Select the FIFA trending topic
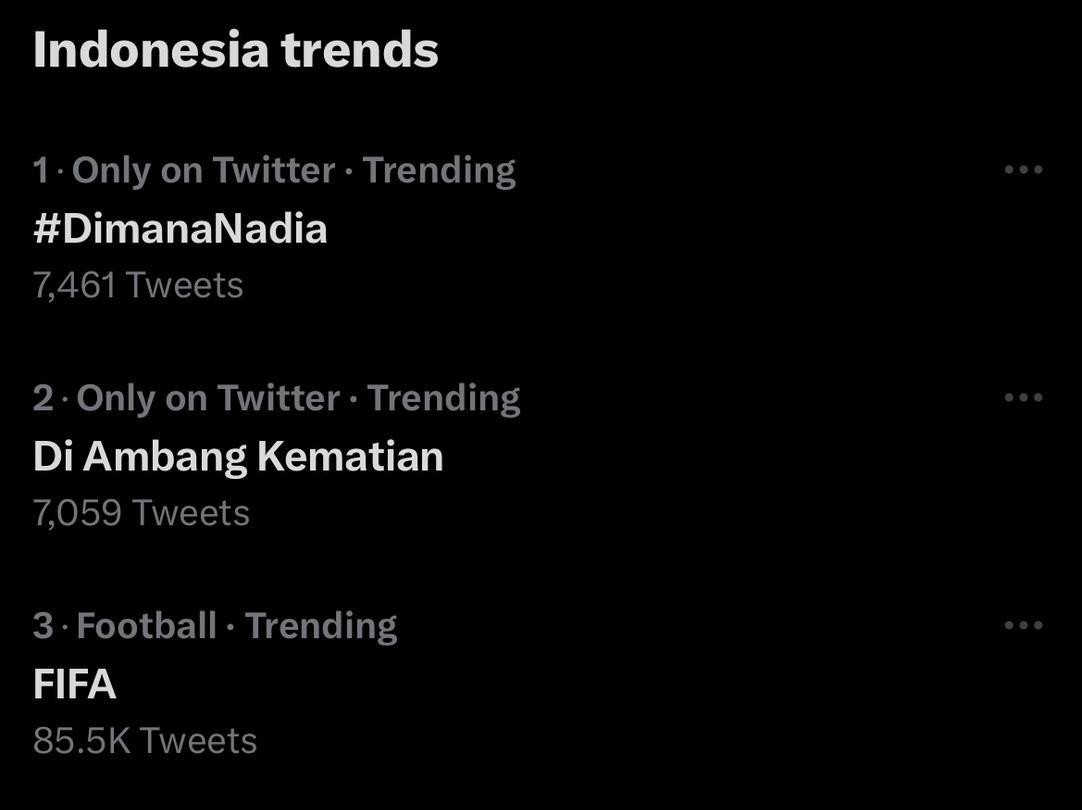This screenshot has width=1082, height=810. point(75,683)
